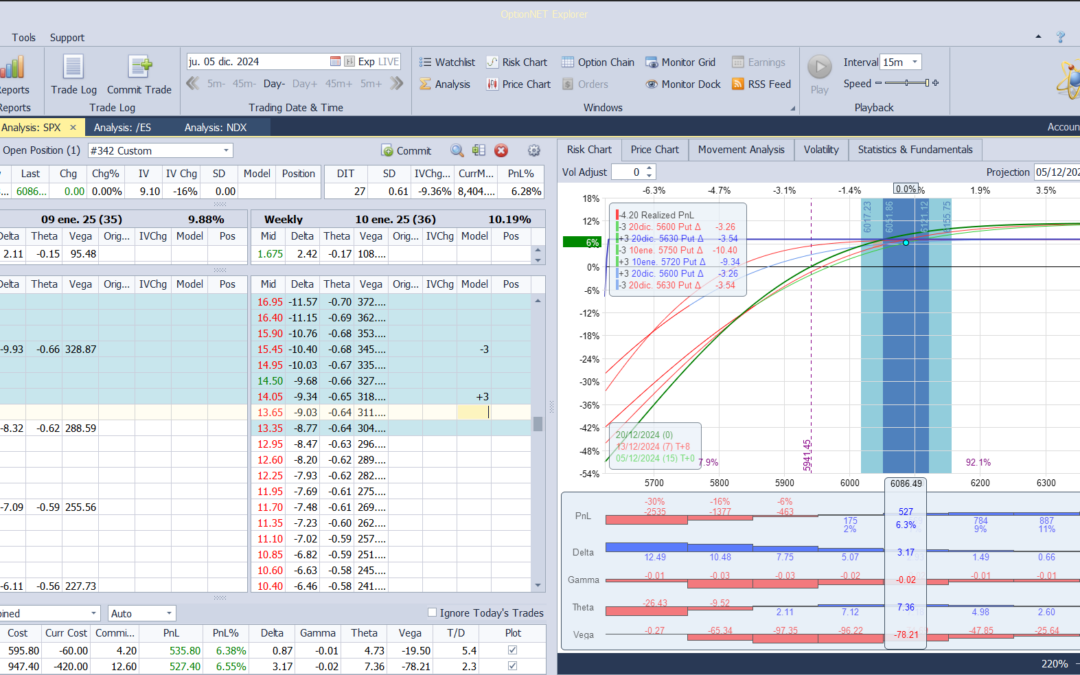Viewport: 1080px width, 675px height.
Task: Click the Day- time step button
Action: (274, 83)
